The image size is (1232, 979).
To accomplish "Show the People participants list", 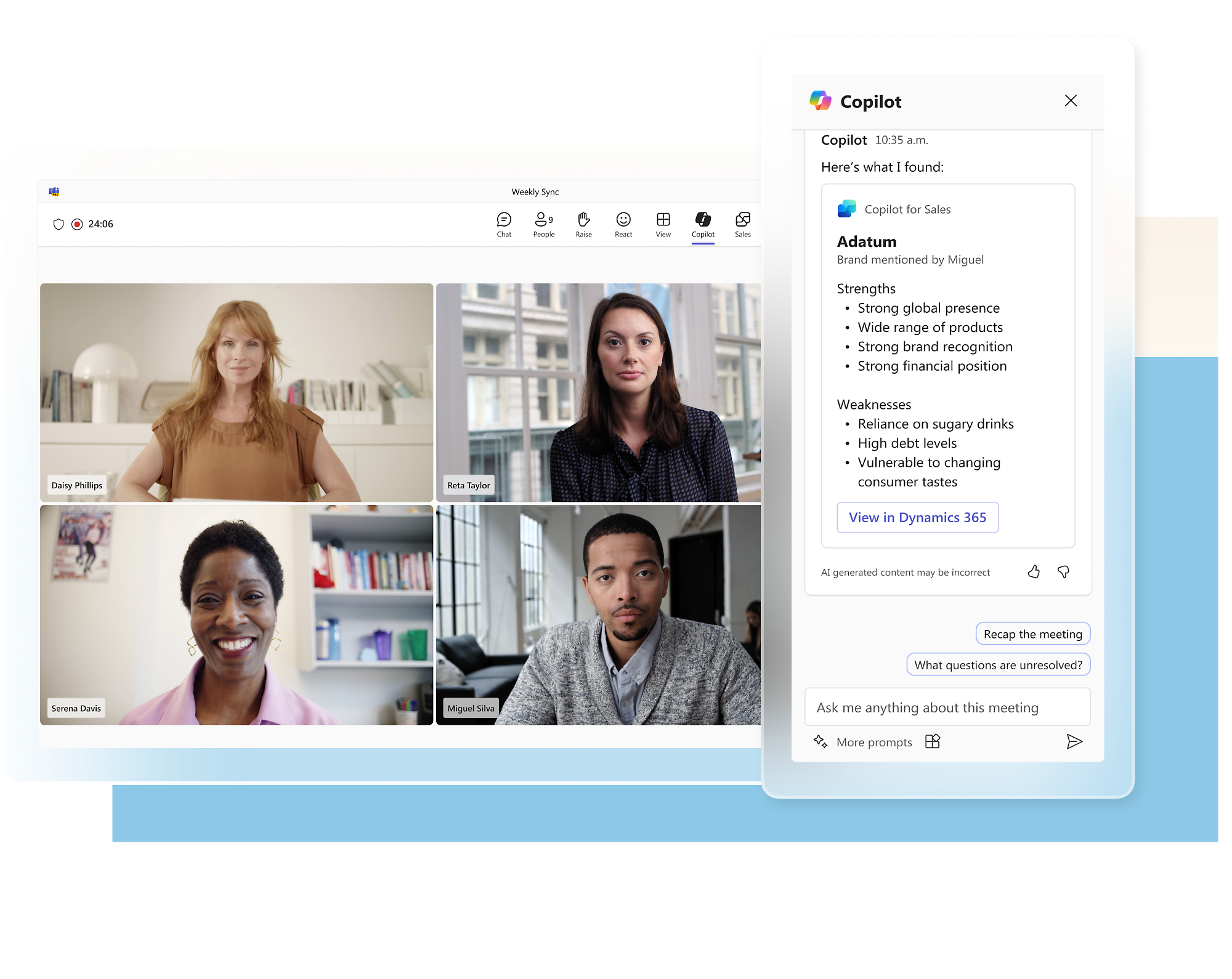I will click(x=544, y=225).
